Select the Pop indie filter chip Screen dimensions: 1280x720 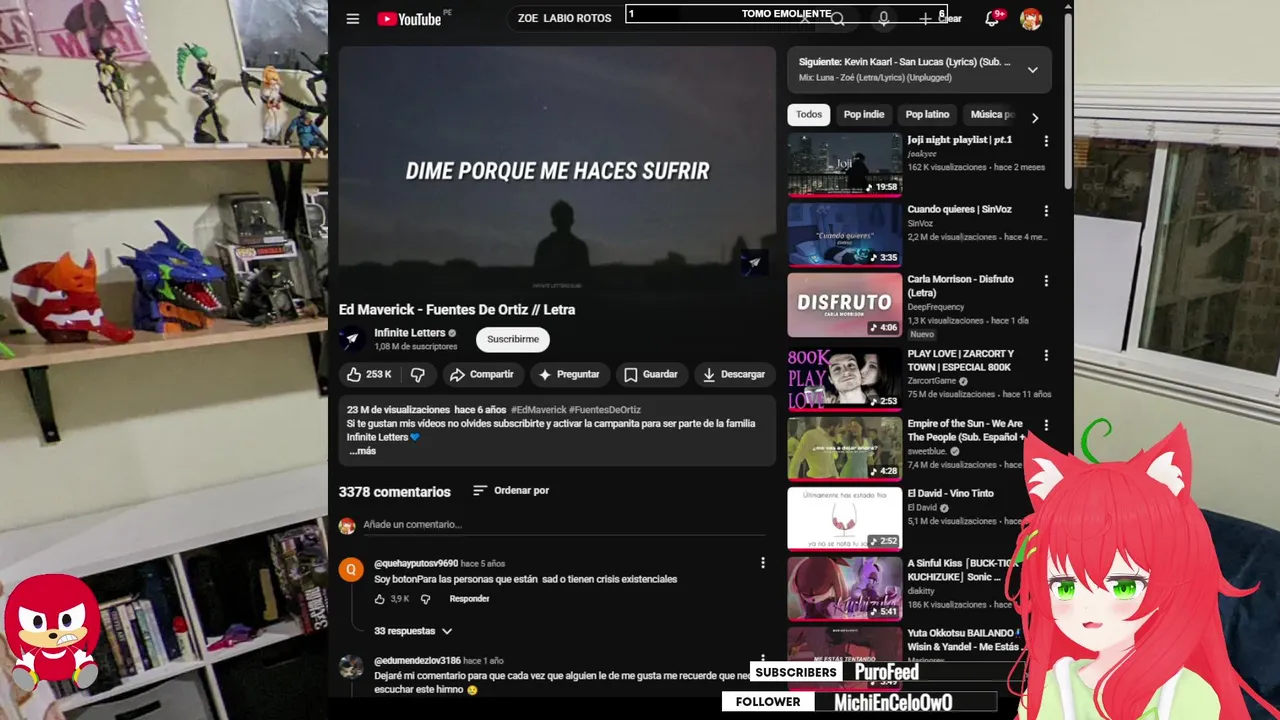[864, 114]
